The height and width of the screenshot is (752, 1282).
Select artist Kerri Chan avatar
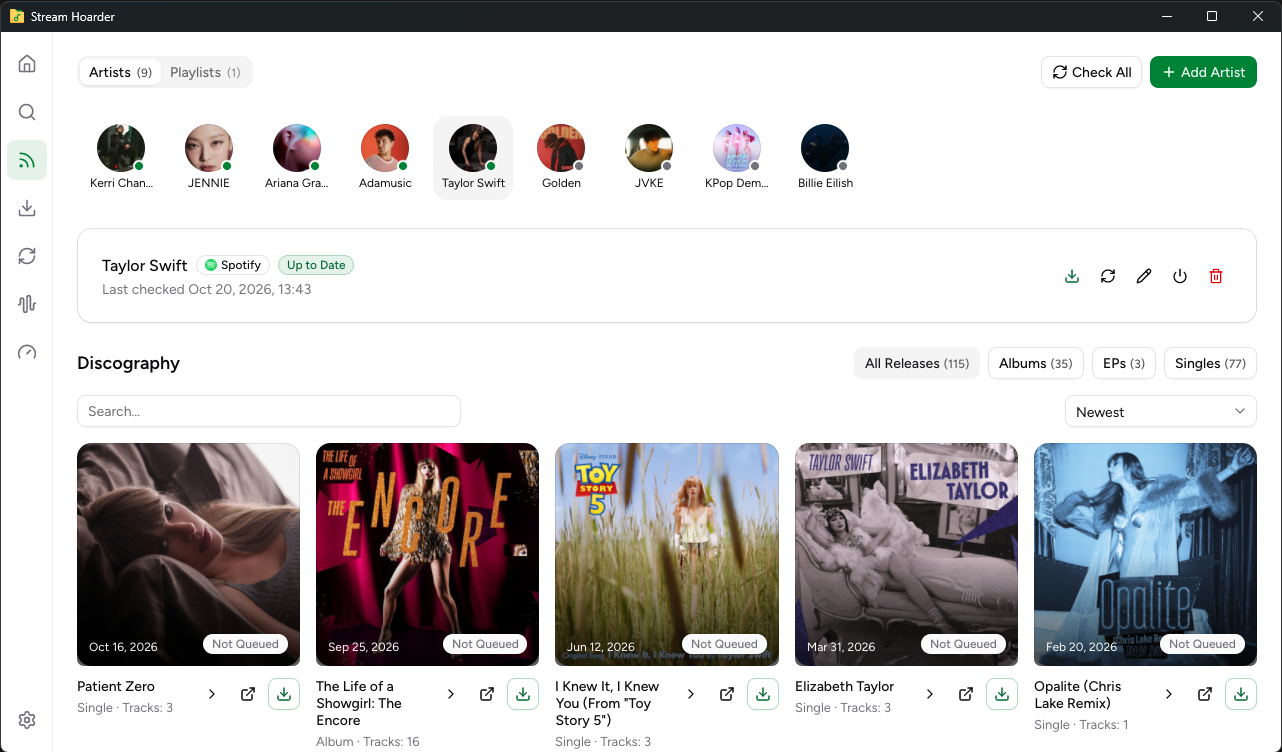(x=121, y=148)
